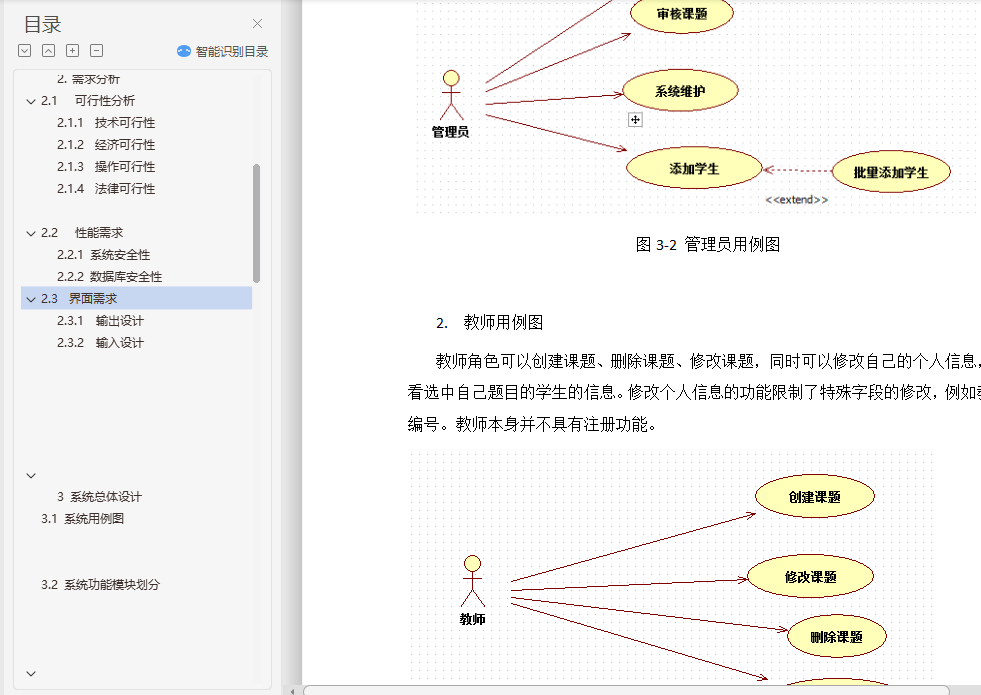The image size is (981, 695).
Task: Toggle the chevron at the outline bottom
Action: pyautogui.click(x=31, y=673)
